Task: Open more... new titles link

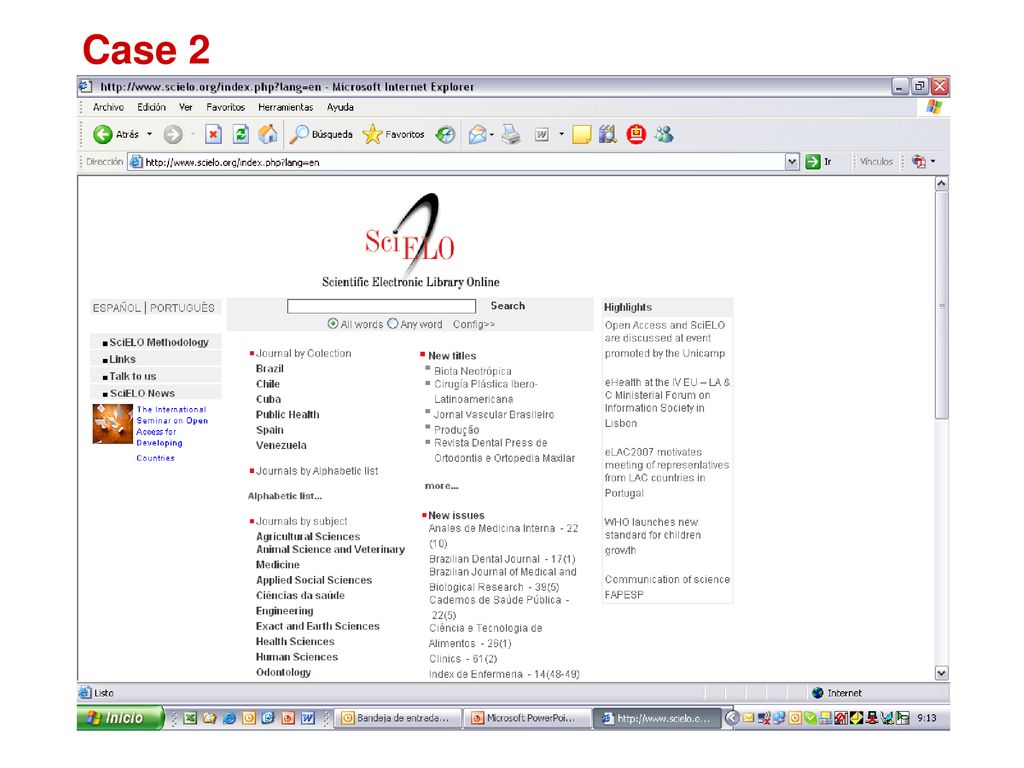Action: tap(441, 486)
